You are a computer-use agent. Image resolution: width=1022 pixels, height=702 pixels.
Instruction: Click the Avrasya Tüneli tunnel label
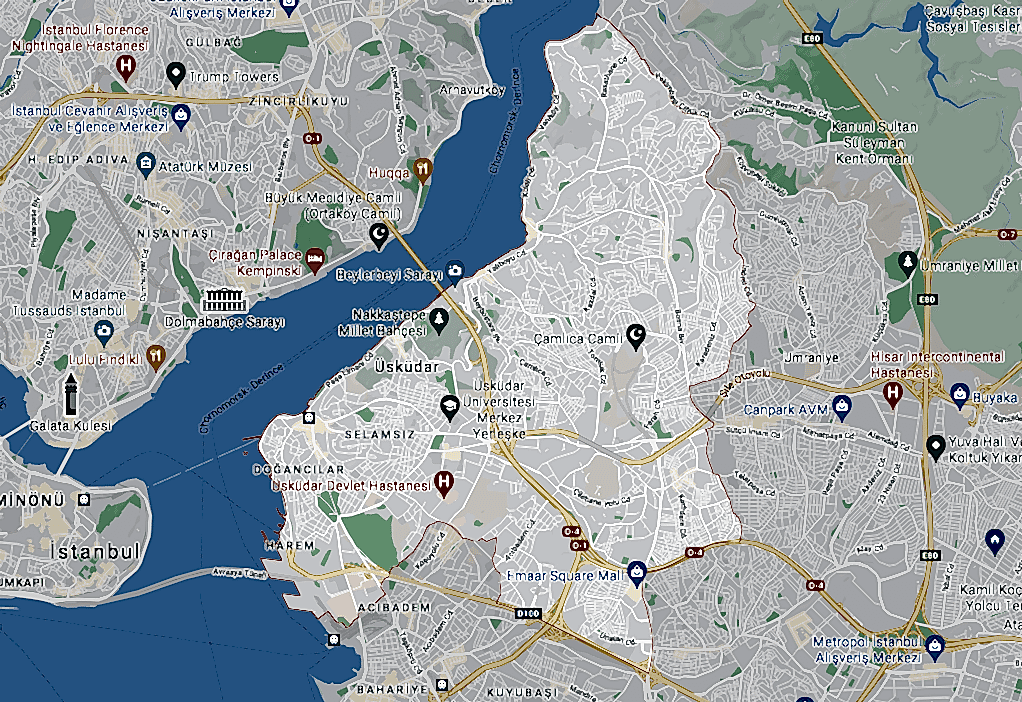[x=237, y=574]
